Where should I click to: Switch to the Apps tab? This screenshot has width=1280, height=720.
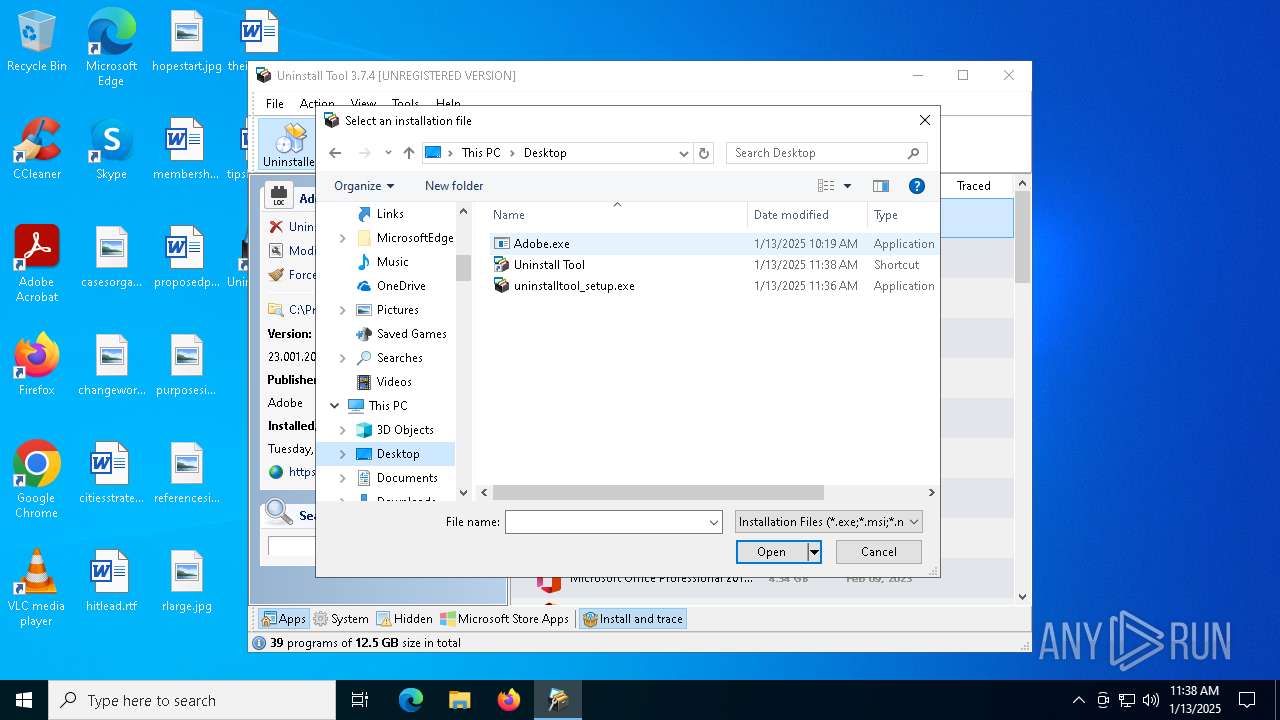[x=284, y=619]
